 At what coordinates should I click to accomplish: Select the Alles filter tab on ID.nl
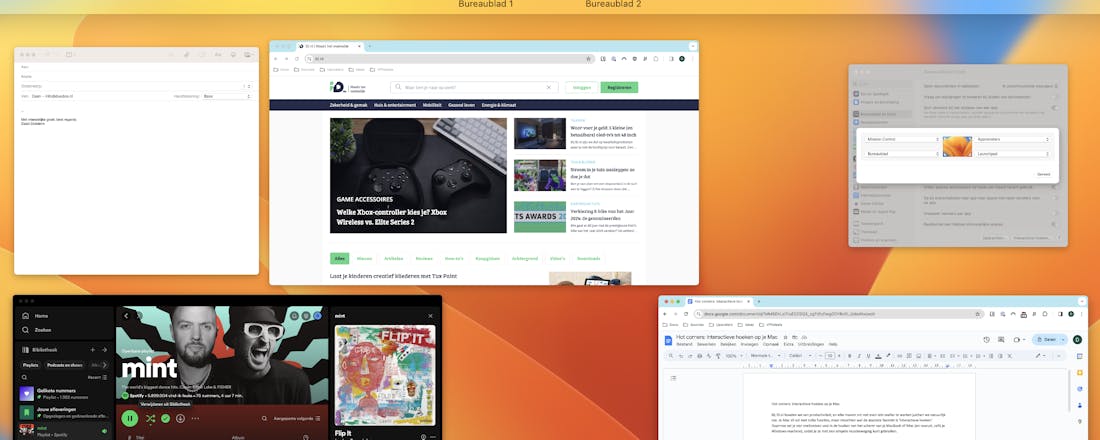340,258
